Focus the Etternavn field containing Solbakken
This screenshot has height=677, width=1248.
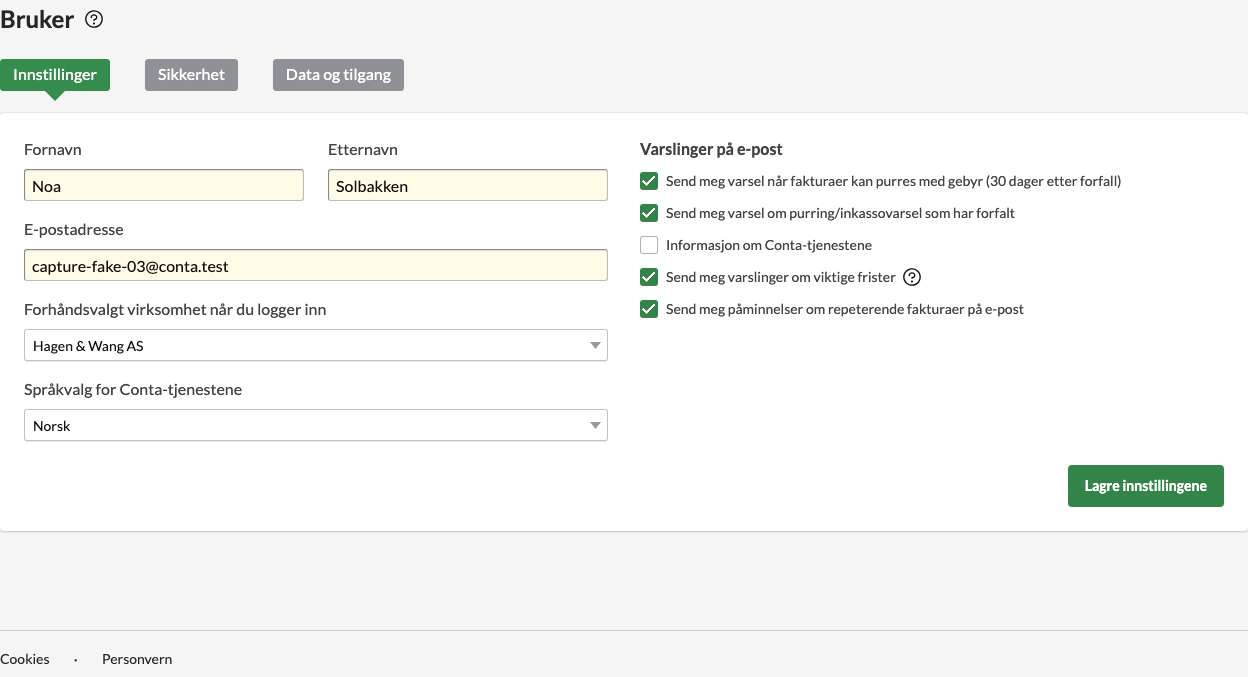click(x=468, y=186)
